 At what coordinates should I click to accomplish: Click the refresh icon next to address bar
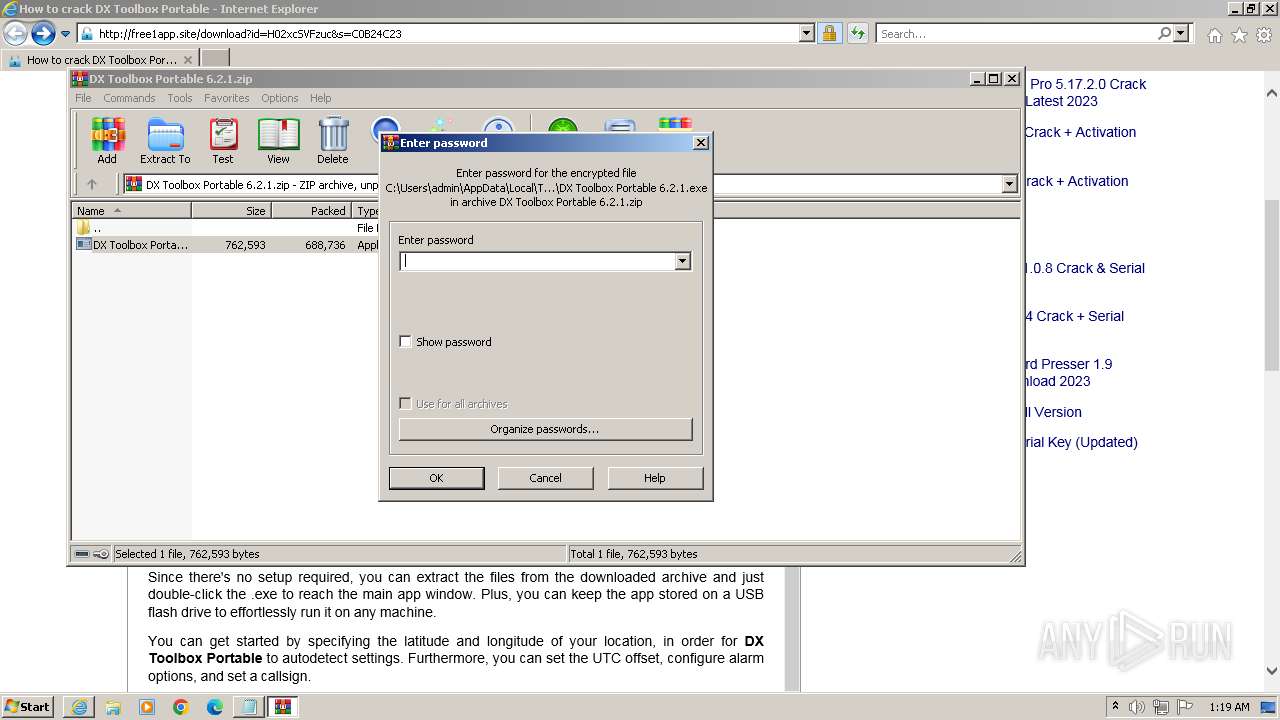[857, 33]
